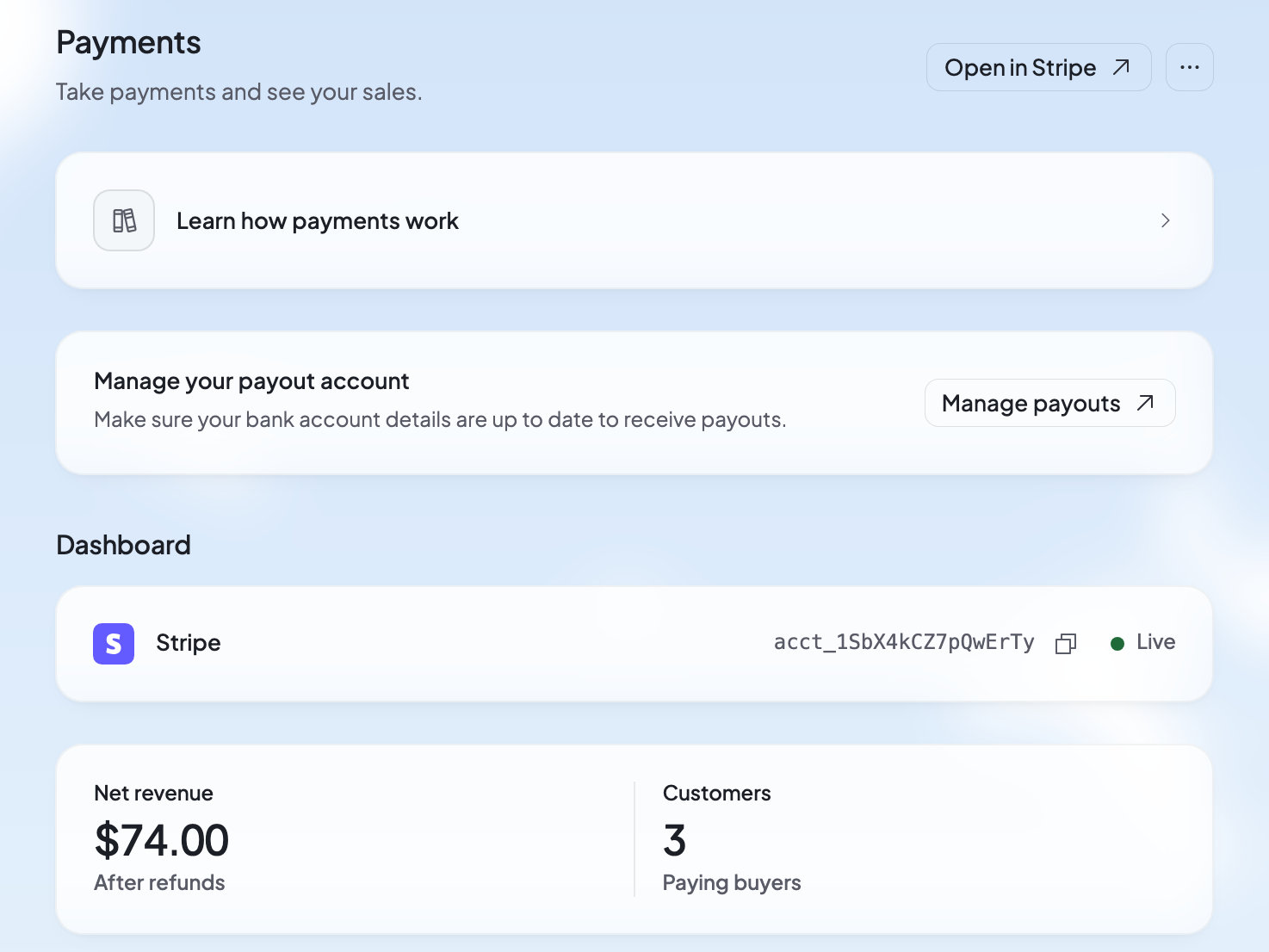Viewport: 1269px width, 952px height.
Task: Click the Open in Stripe button
Action: point(1038,67)
